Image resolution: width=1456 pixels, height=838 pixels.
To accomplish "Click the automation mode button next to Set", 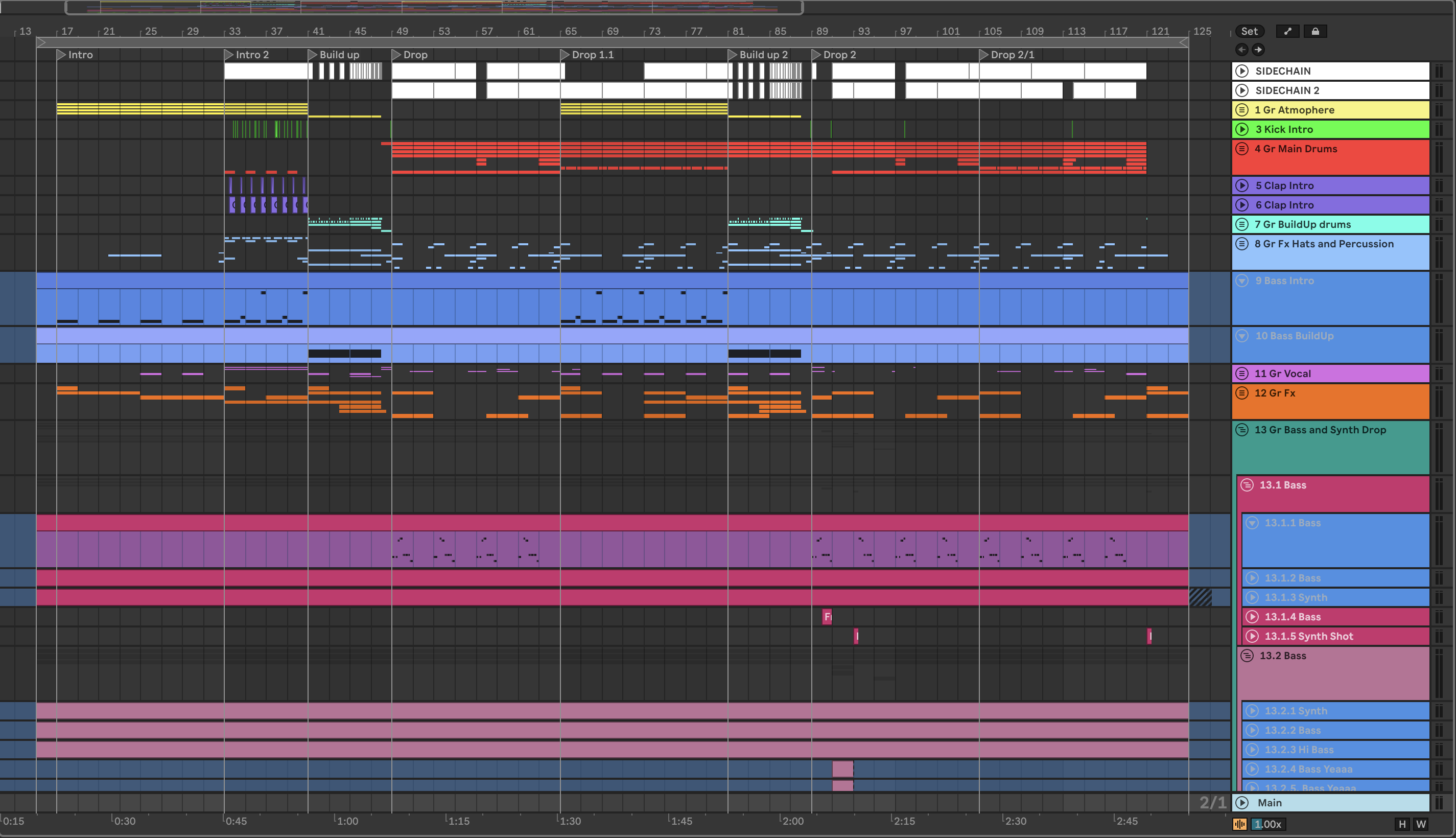I will [x=1287, y=31].
